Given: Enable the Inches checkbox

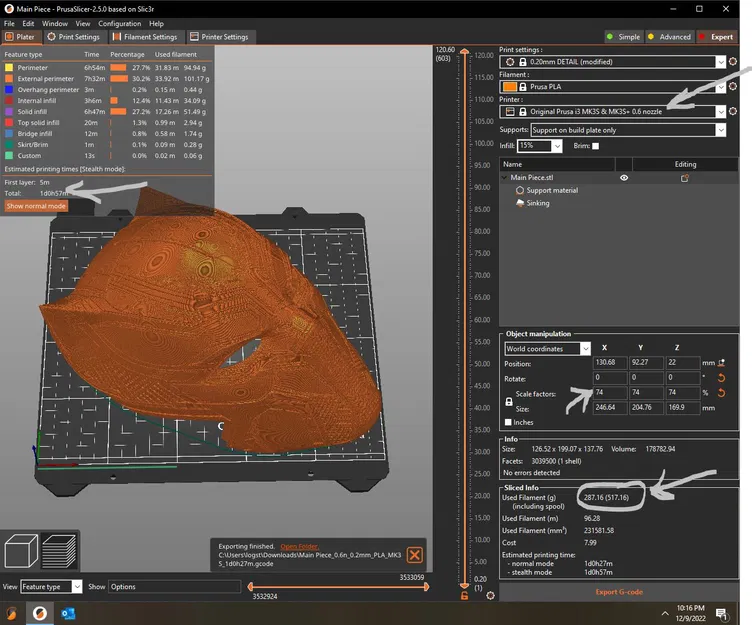Looking at the screenshot, I should pyautogui.click(x=509, y=422).
